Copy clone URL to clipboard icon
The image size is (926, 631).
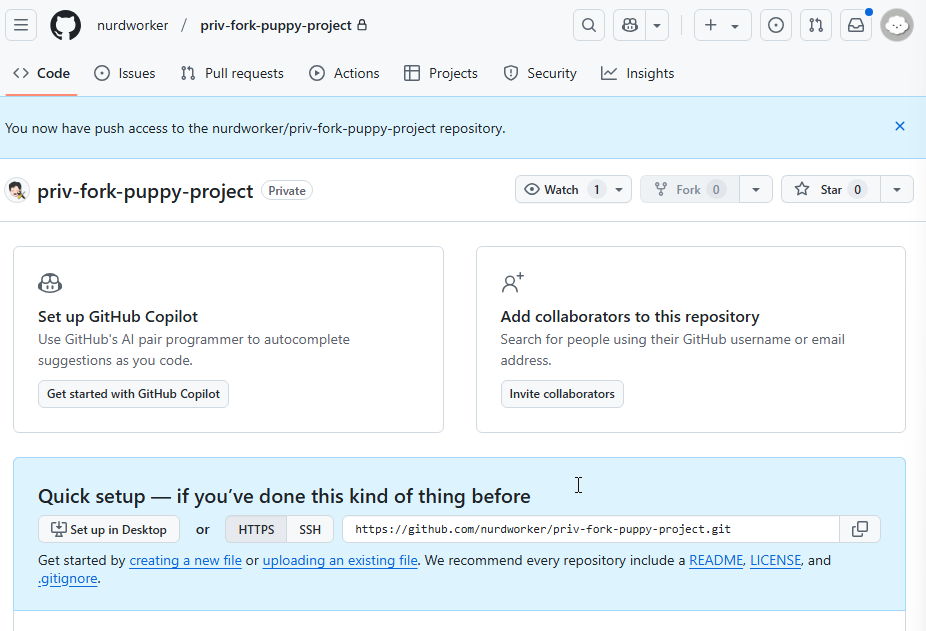[860, 529]
